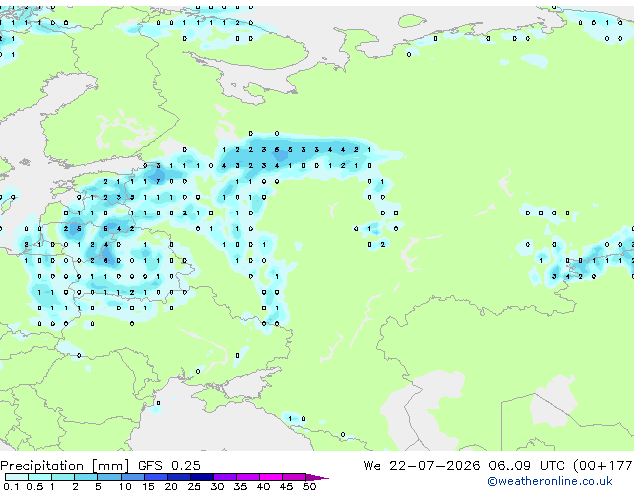This screenshot has height=490, width=634.
Task: Select the 25–30 mm navy legend swatch
Action: coord(202,477)
